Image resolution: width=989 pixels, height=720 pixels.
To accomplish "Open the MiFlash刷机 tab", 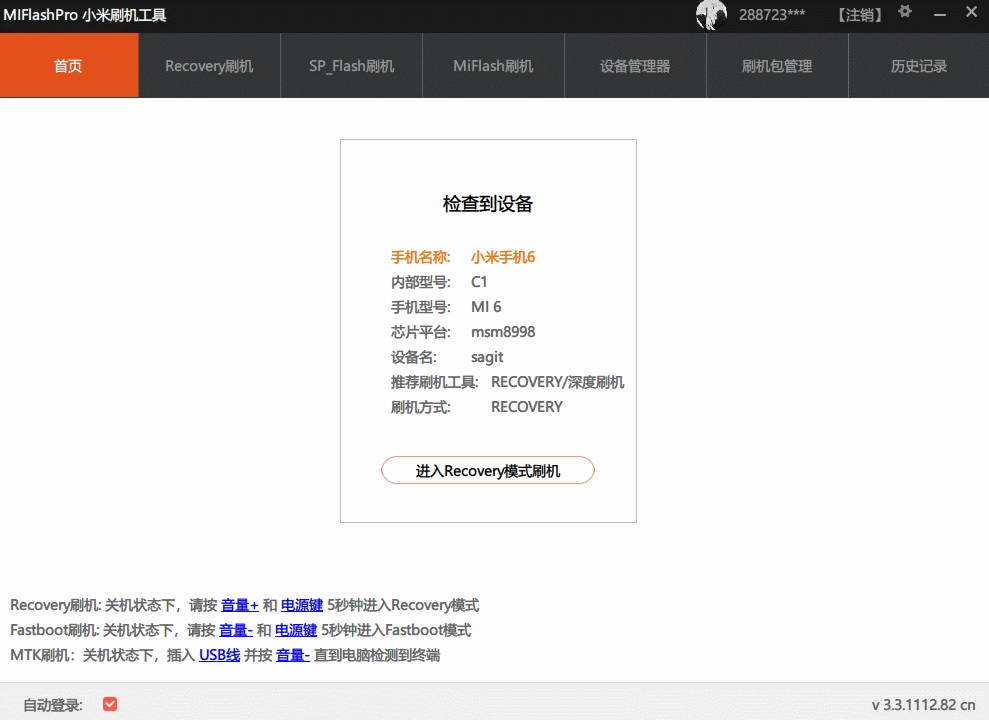I will pyautogui.click(x=492, y=65).
